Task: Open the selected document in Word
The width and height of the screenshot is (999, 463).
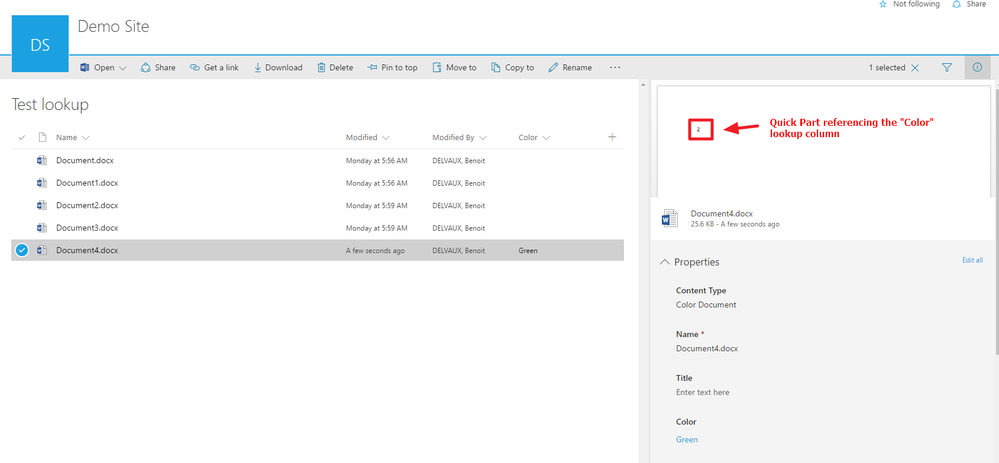Action: [x=97, y=68]
